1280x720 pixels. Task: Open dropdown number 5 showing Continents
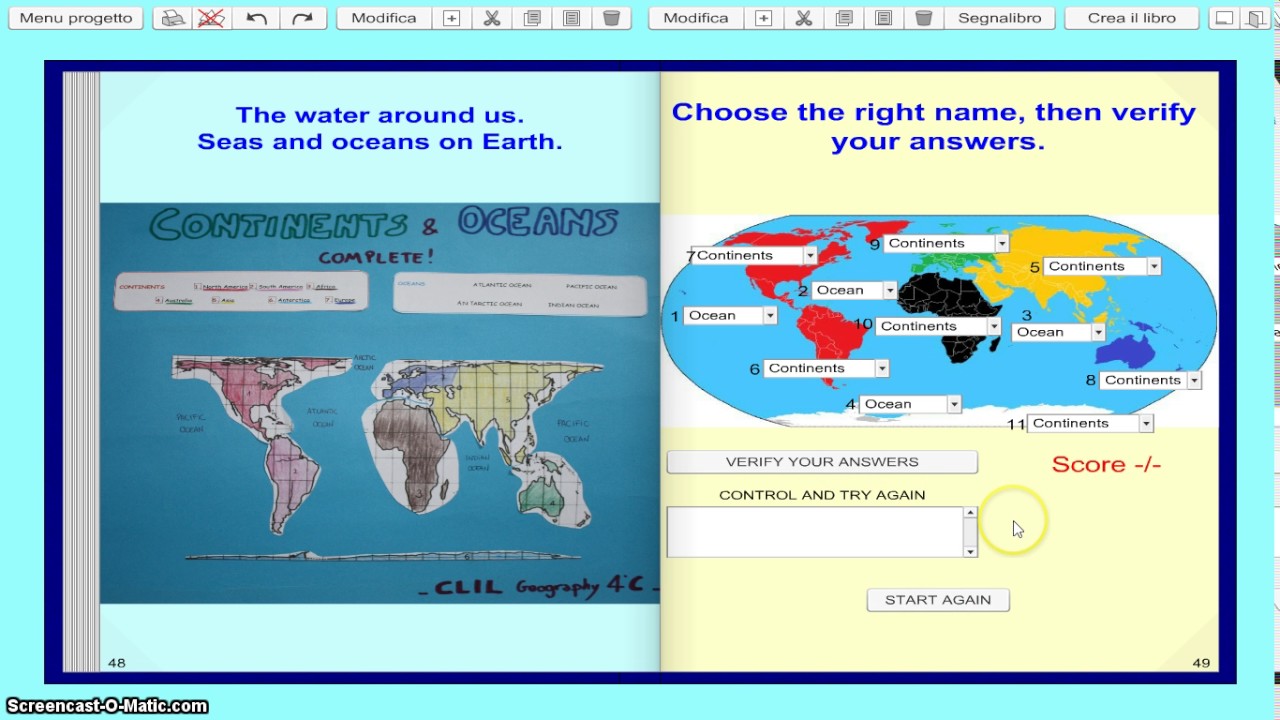(1102, 266)
